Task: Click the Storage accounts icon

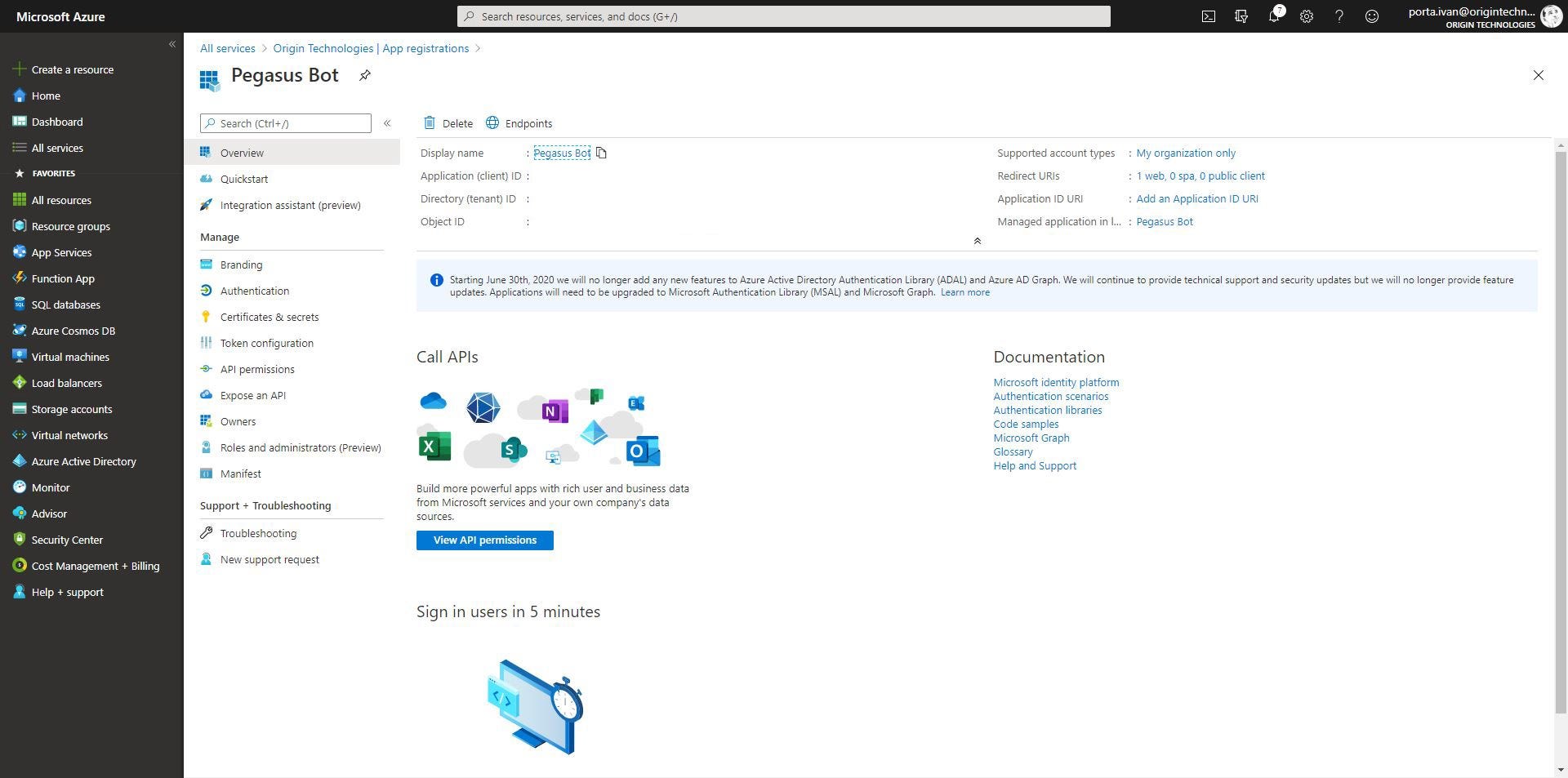Action: pos(20,409)
